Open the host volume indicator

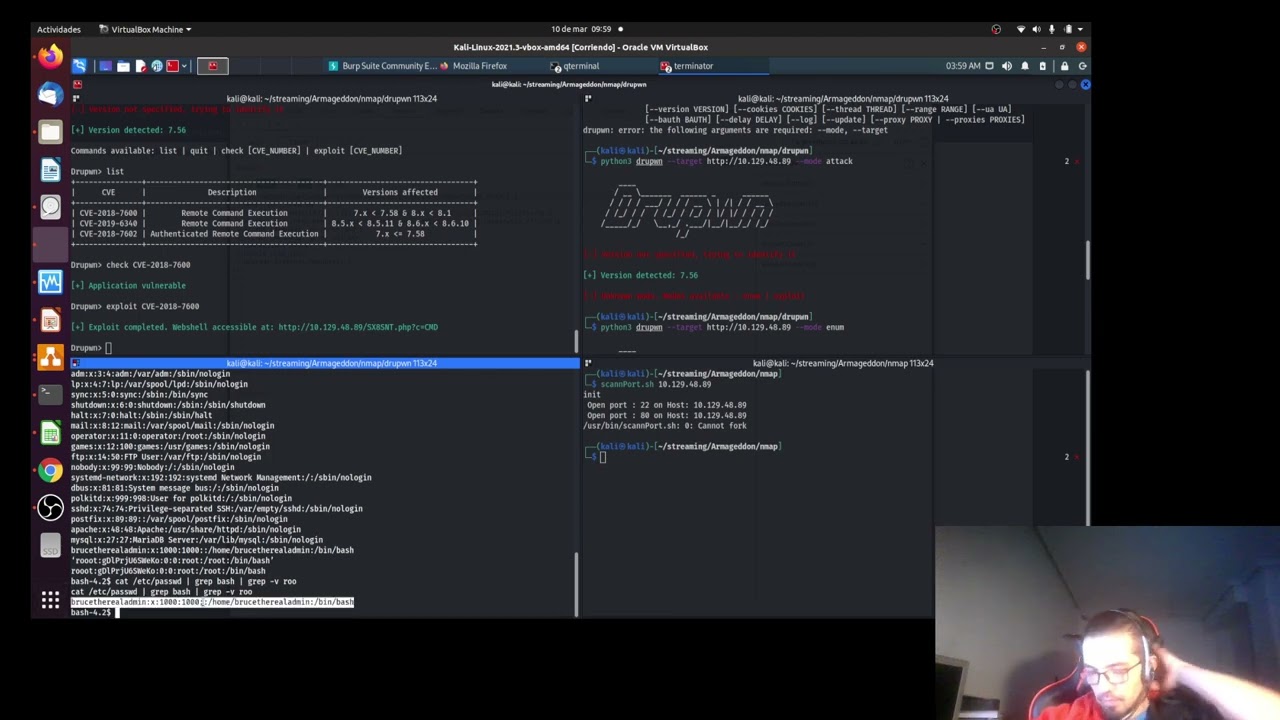1036,29
